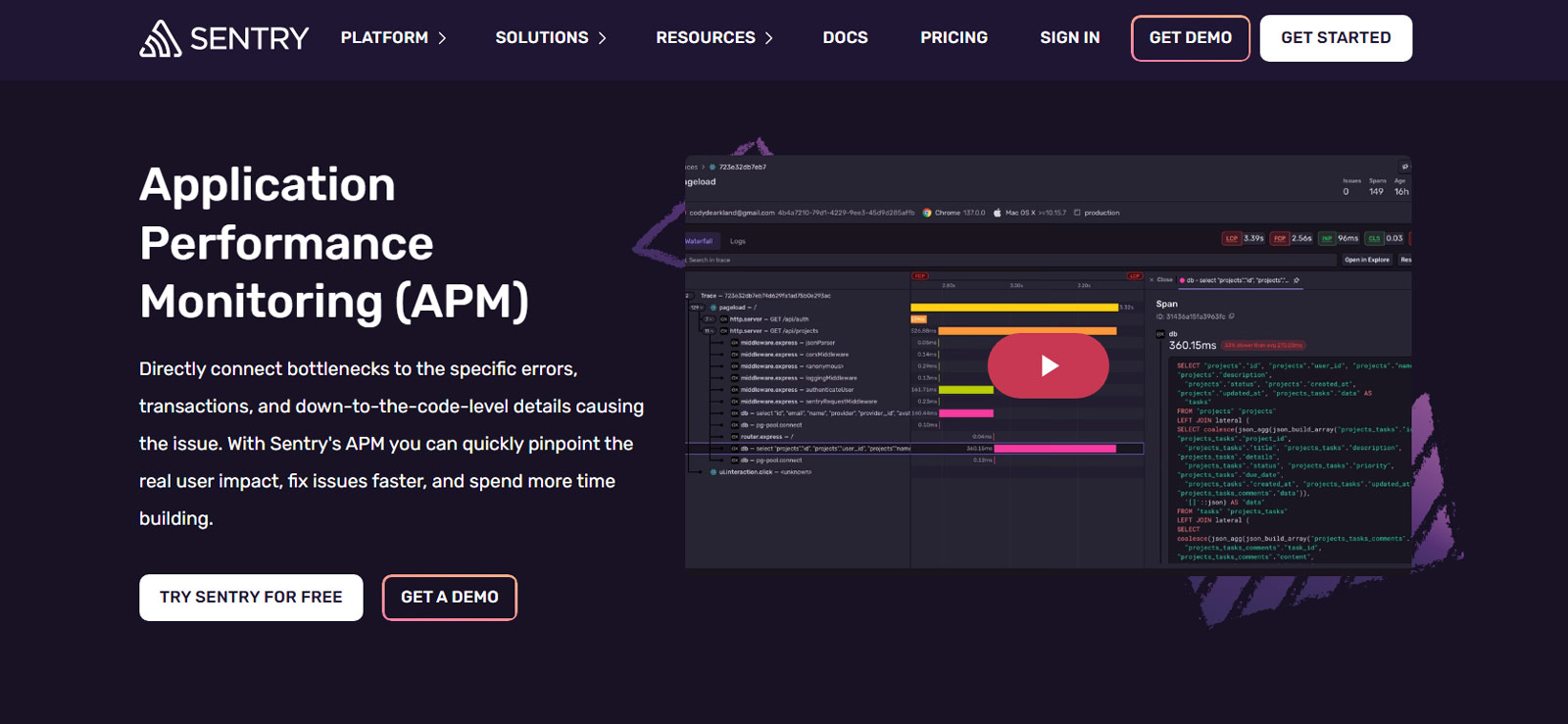Click the yellow pageload span bar
Screen dimensions: 1568x724
1014,308
